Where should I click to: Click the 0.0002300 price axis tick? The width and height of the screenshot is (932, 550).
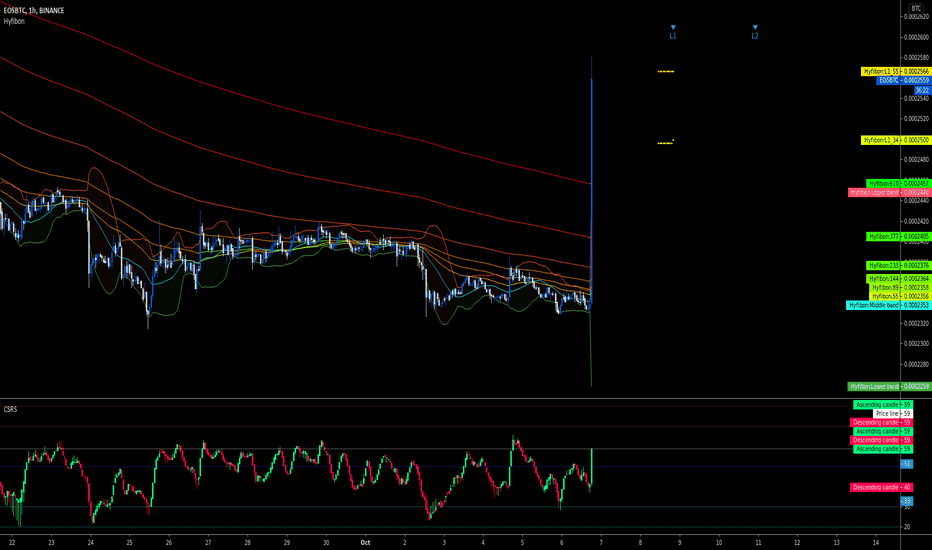click(916, 344)
